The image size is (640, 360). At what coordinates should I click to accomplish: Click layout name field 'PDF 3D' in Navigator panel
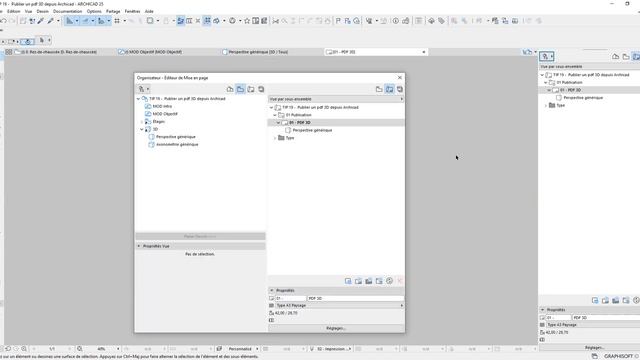[x=606, y=318]
